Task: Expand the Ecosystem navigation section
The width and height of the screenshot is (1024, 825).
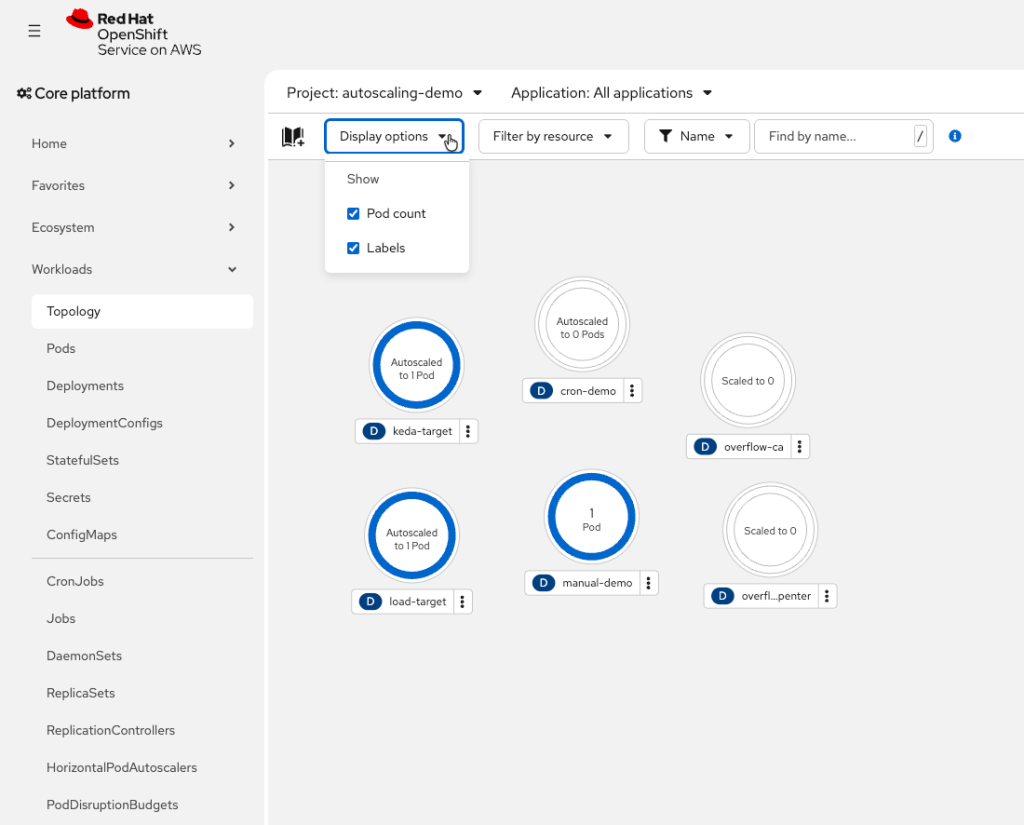Action: 133,227
